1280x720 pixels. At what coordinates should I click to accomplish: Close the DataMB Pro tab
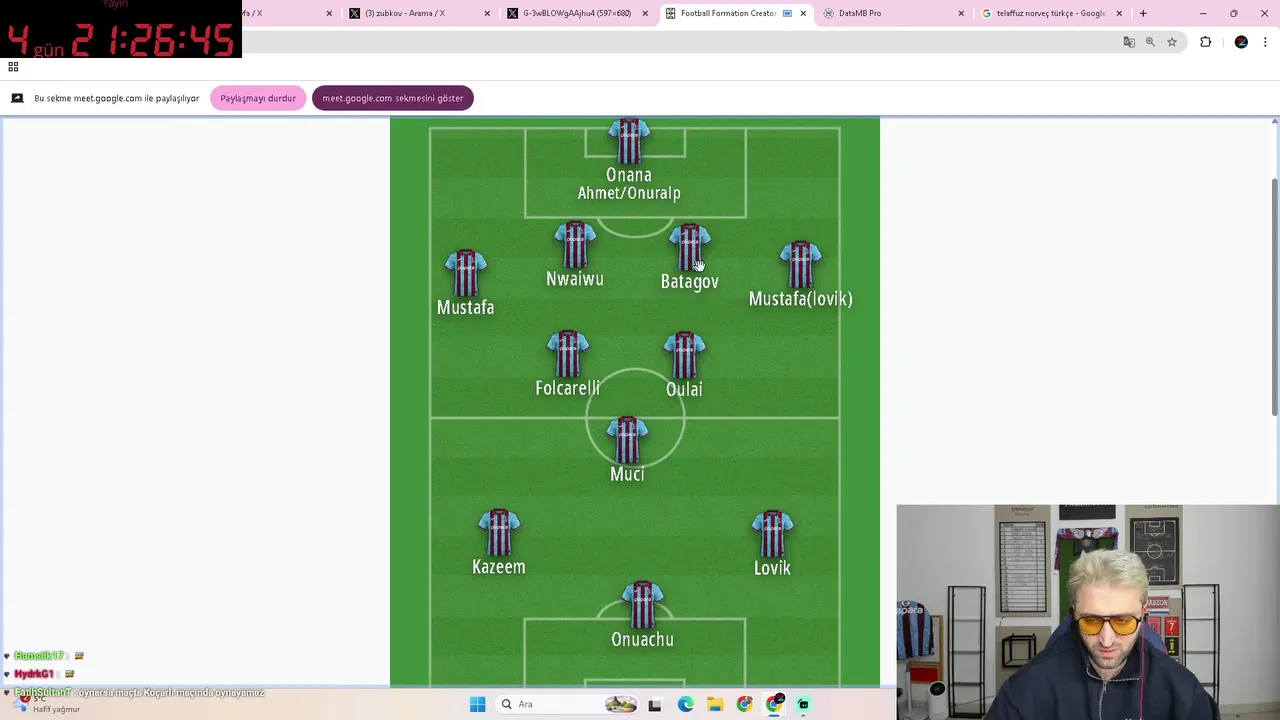[x=961, y=13]
